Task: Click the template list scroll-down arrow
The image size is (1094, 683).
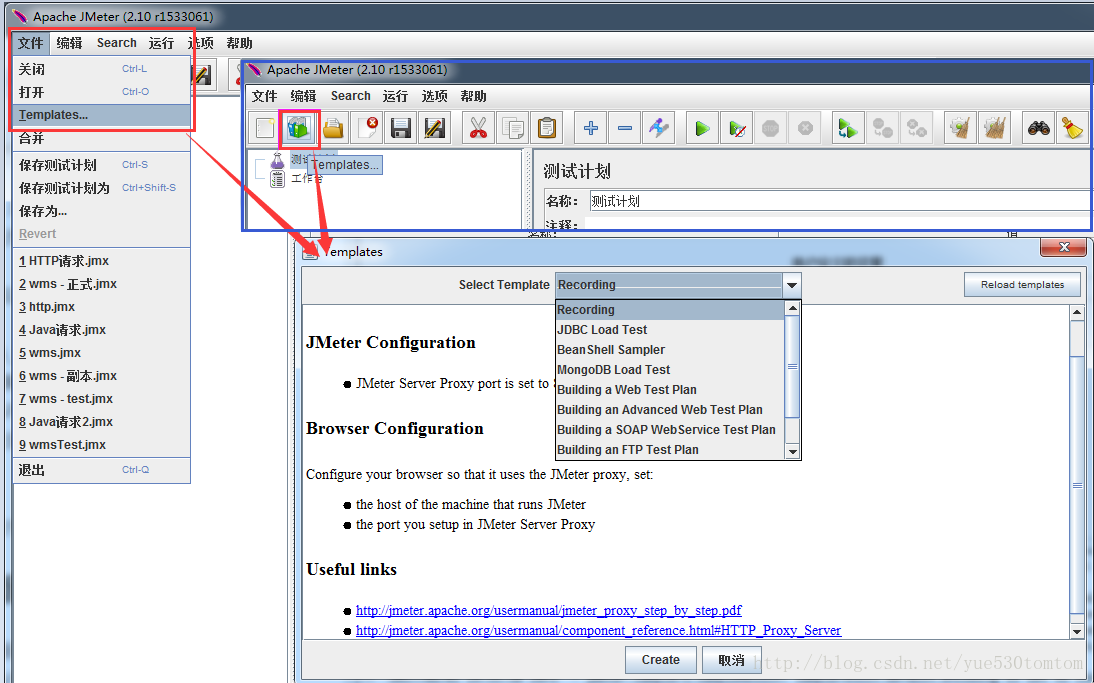Action: (x=792, y=452)
